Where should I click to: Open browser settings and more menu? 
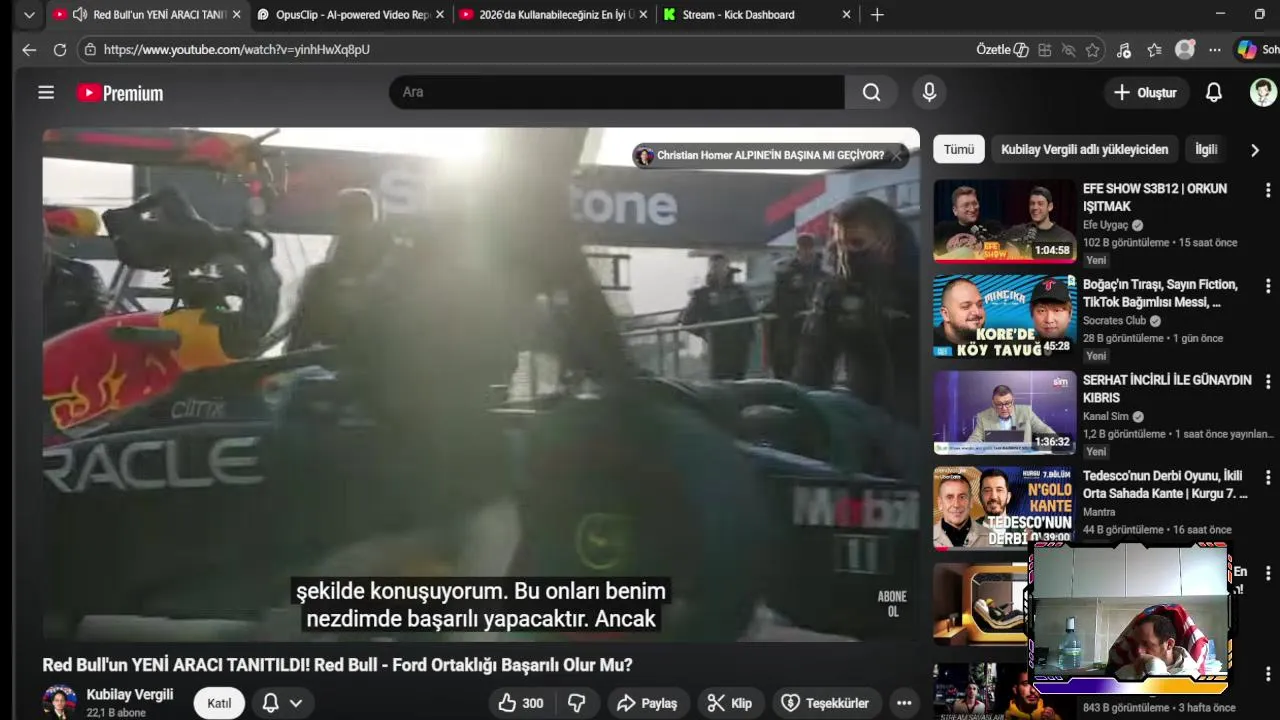[1215, 50]
